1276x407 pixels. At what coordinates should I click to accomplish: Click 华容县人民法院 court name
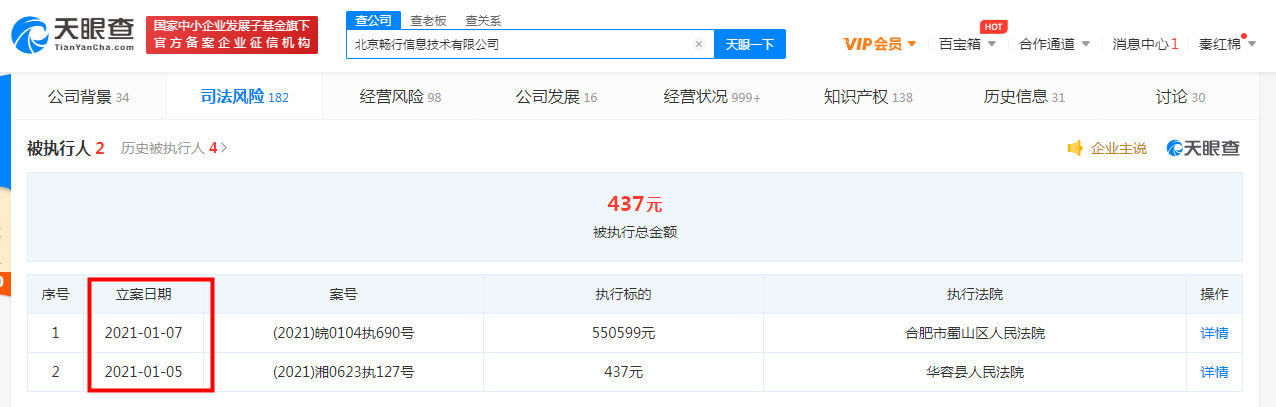pos(974,372)
